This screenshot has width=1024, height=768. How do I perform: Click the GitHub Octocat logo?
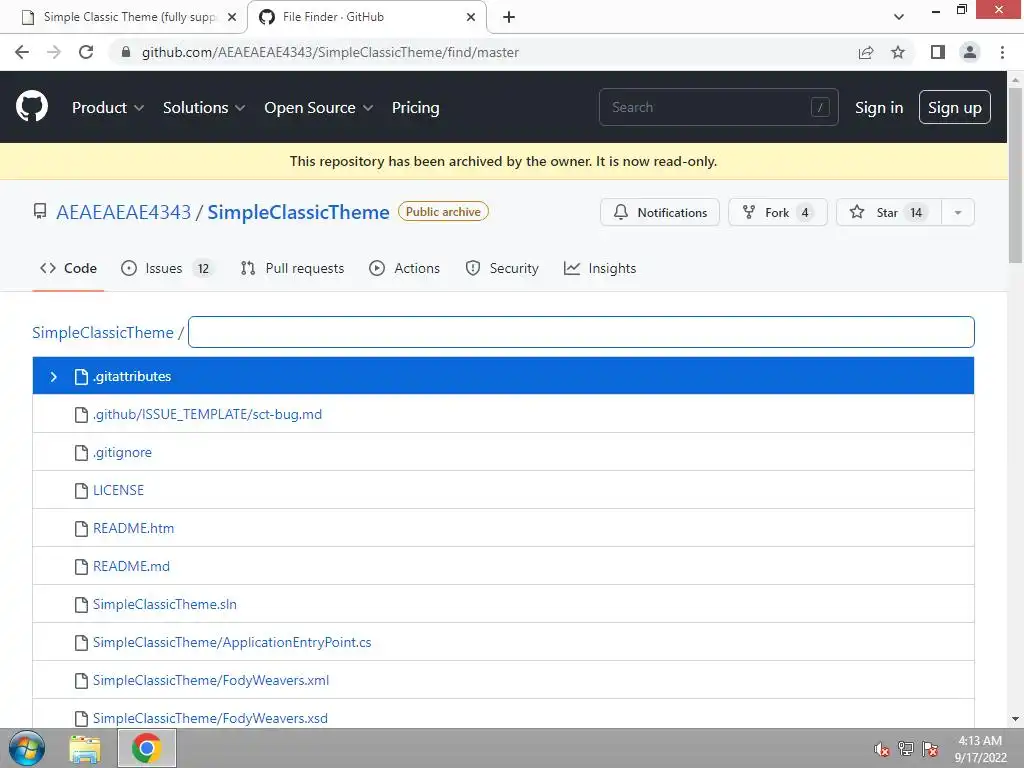coord(32,107)
